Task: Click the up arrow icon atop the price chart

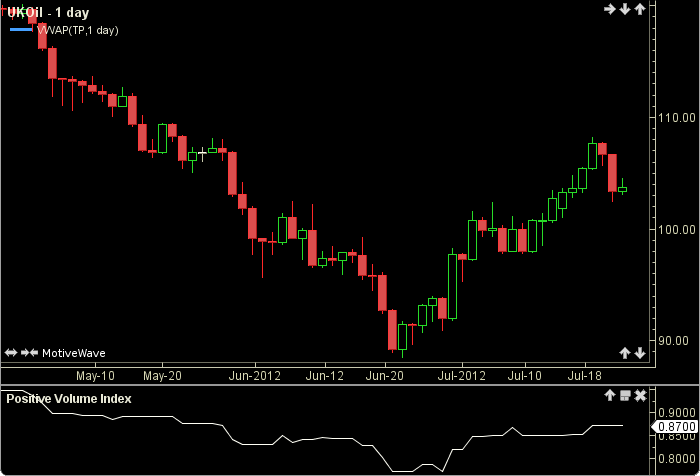Action: coord(640,9)
